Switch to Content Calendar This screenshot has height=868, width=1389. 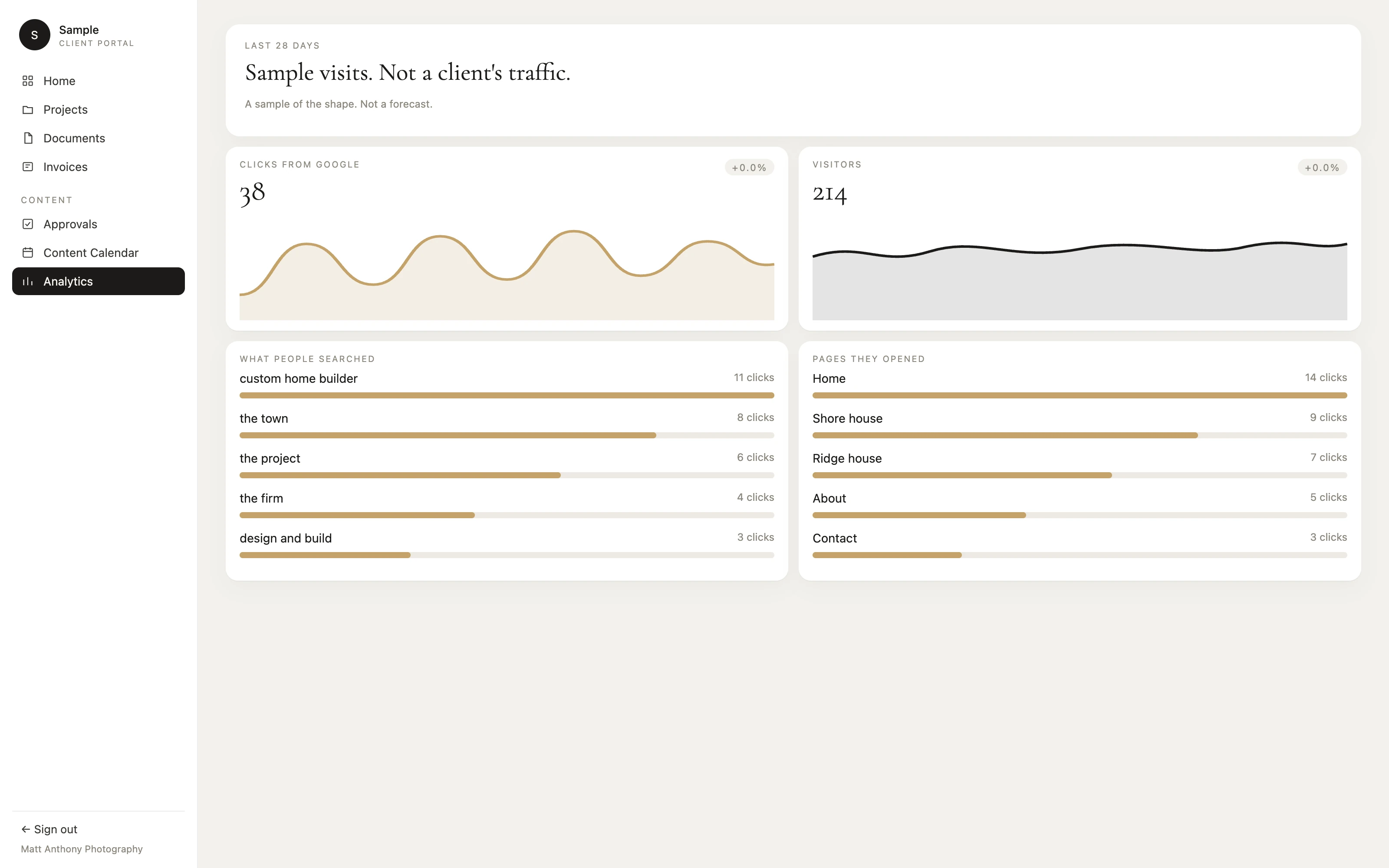pyautogui.click(x=98, y=253)
